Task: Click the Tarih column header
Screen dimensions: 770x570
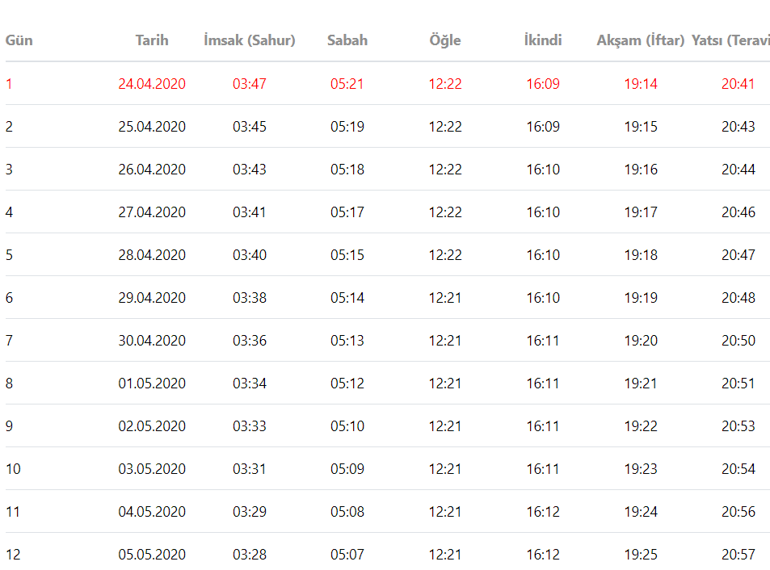Action: click(152, 41)
